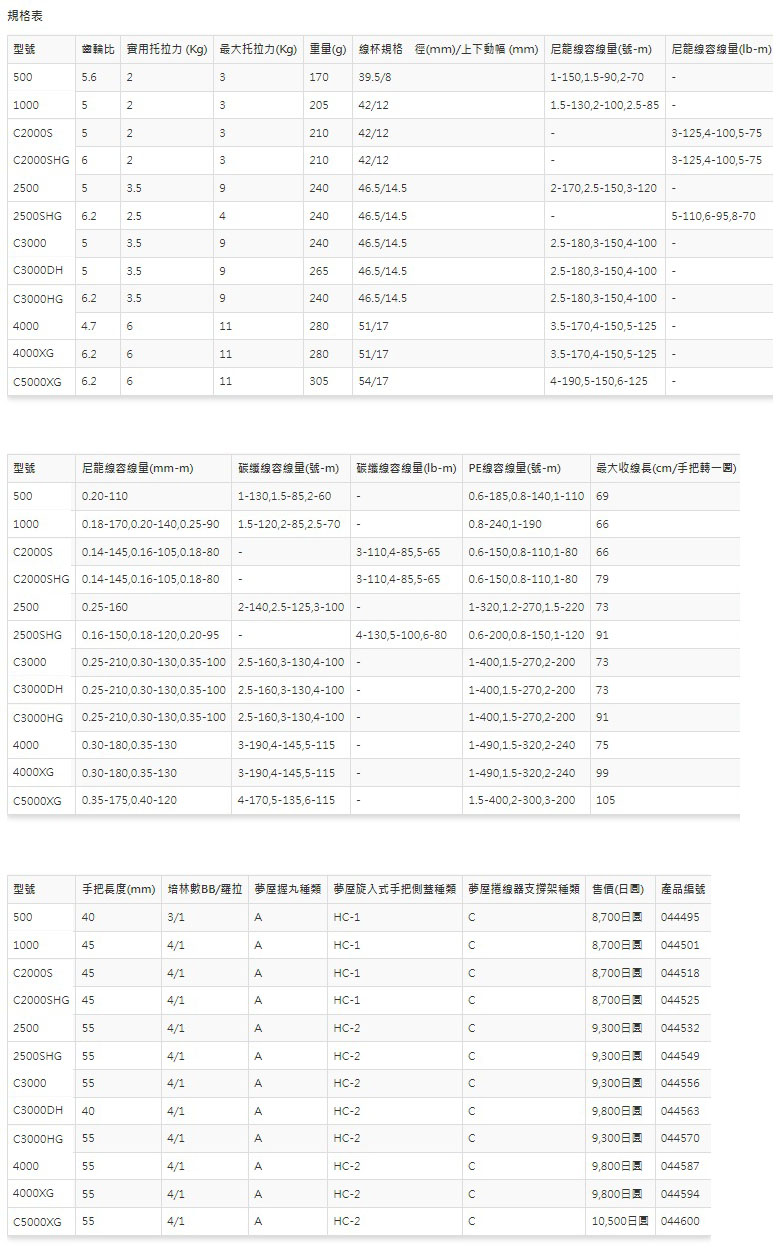Select the weight value 170

coord(319,77)
